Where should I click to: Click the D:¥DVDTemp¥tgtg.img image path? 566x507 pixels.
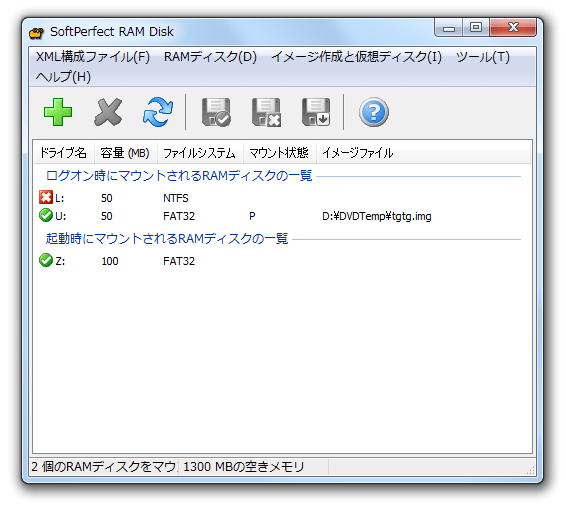click(376, 216)
